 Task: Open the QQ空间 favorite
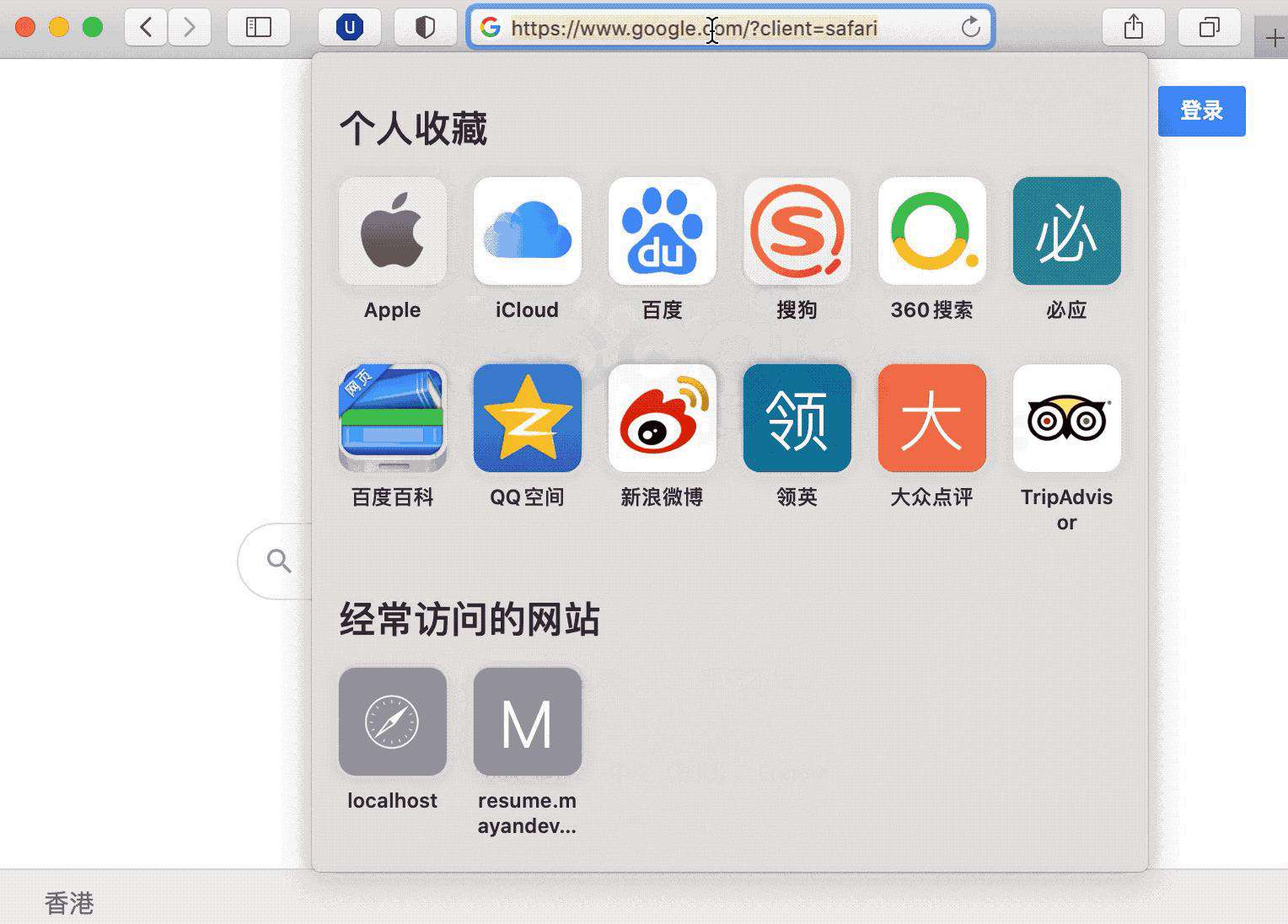click(527, 418)
